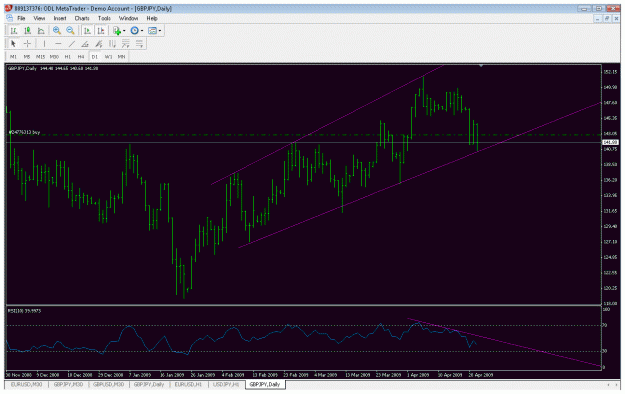Switch to W1 weekly timeframe
Image resolution: width=625 pixels, height=394 pixels.
pyautogui.click(x=108, y=57)
